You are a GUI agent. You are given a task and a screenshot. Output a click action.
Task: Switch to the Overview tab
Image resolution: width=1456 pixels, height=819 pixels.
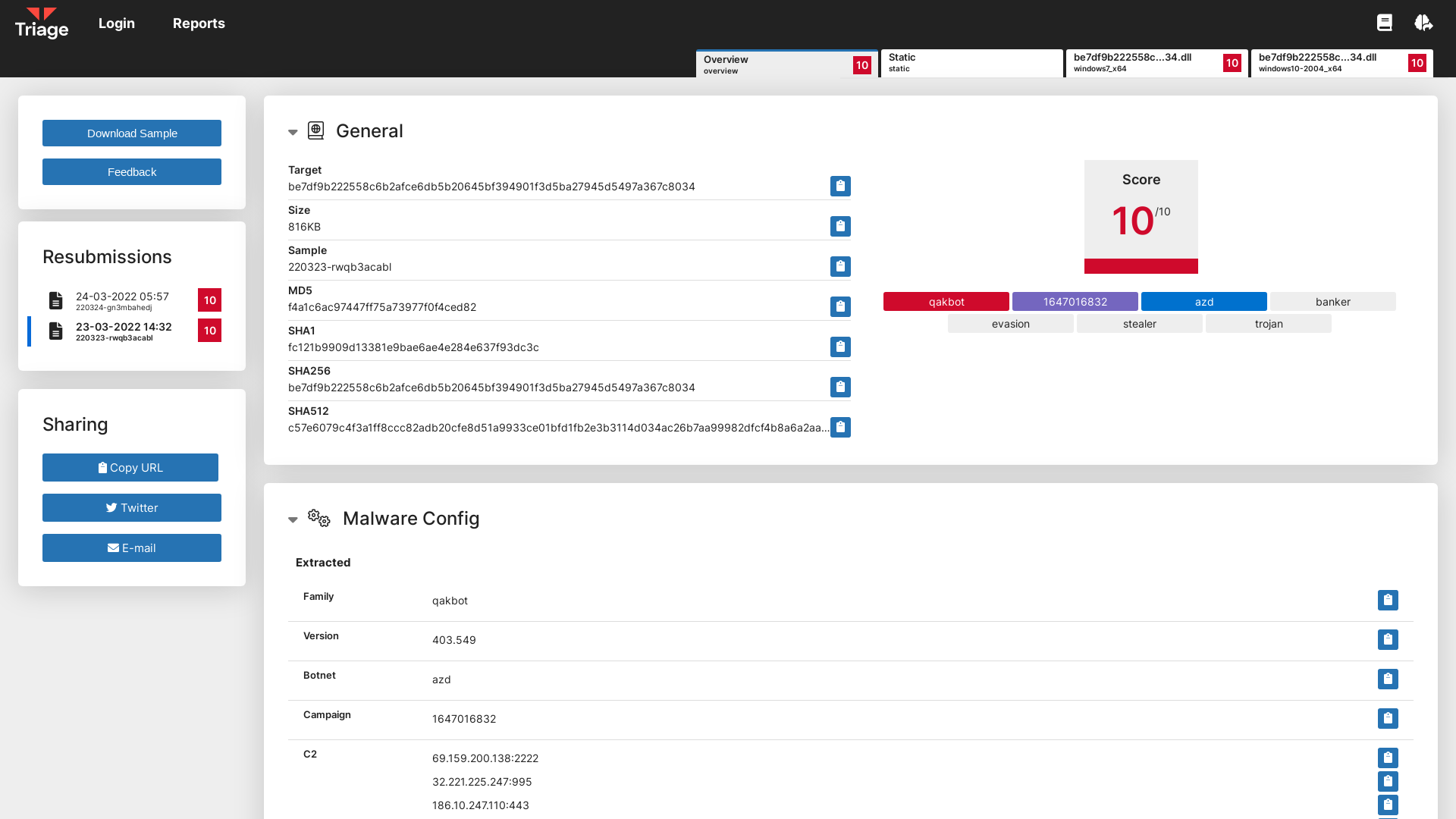pyautogui.click(x=786, y=64)
